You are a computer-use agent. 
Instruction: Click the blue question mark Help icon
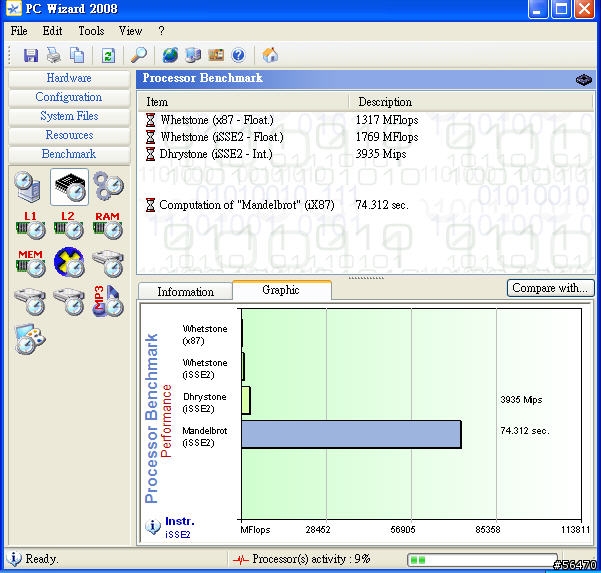[238, 55]
